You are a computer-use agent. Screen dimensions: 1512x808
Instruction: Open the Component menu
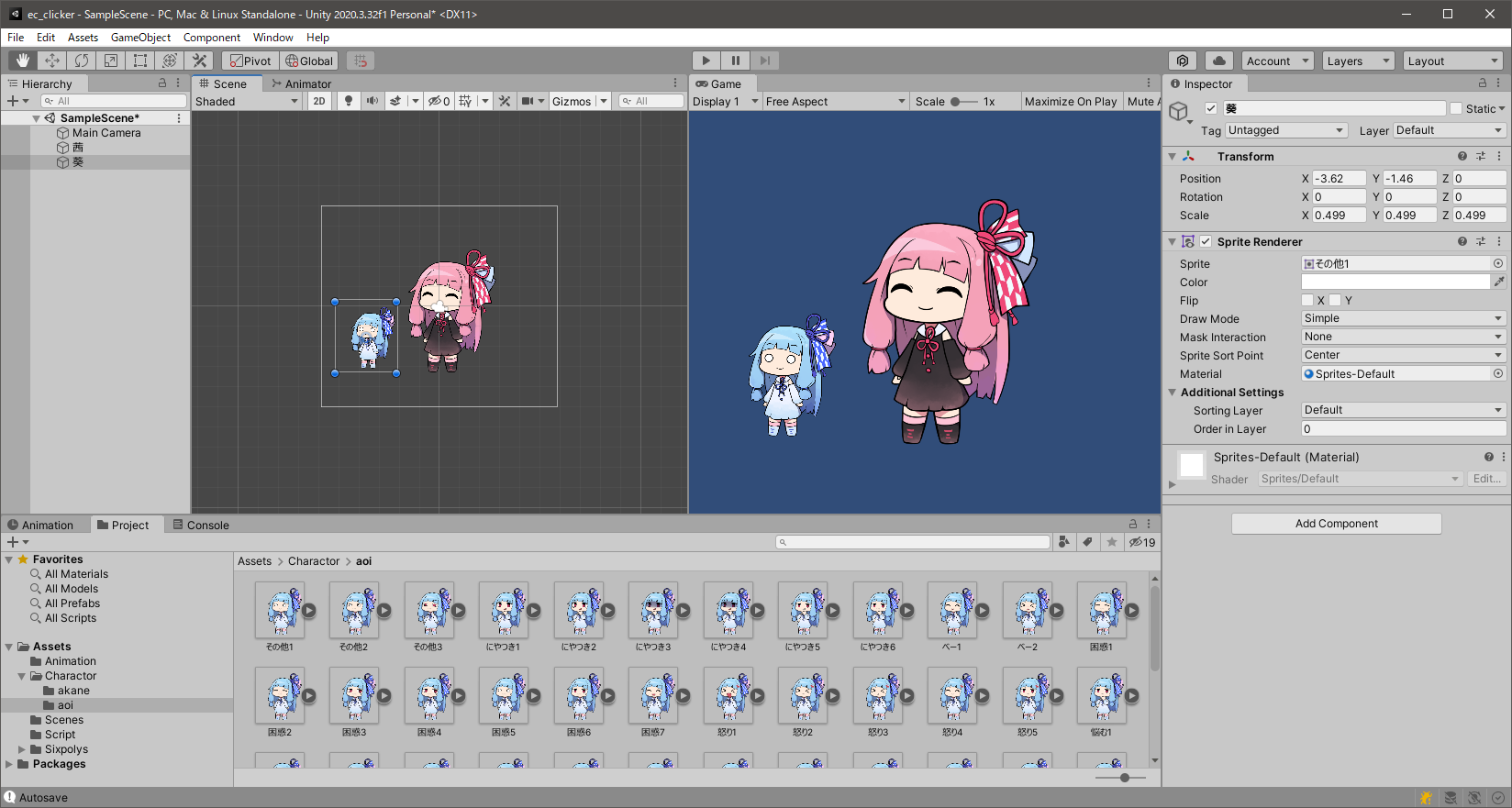pos(212,38)
